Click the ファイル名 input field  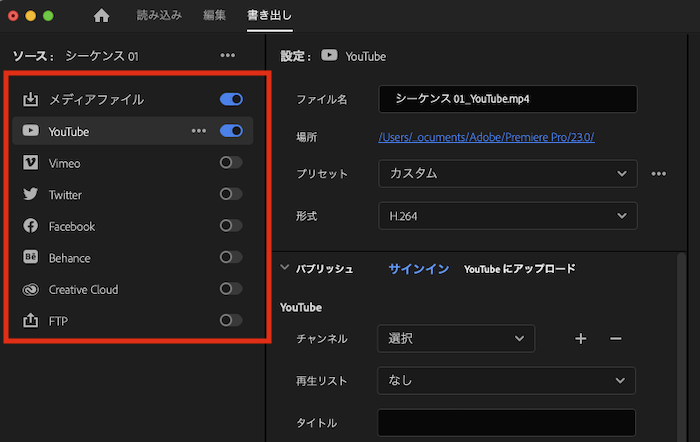[x=508, y=99]
